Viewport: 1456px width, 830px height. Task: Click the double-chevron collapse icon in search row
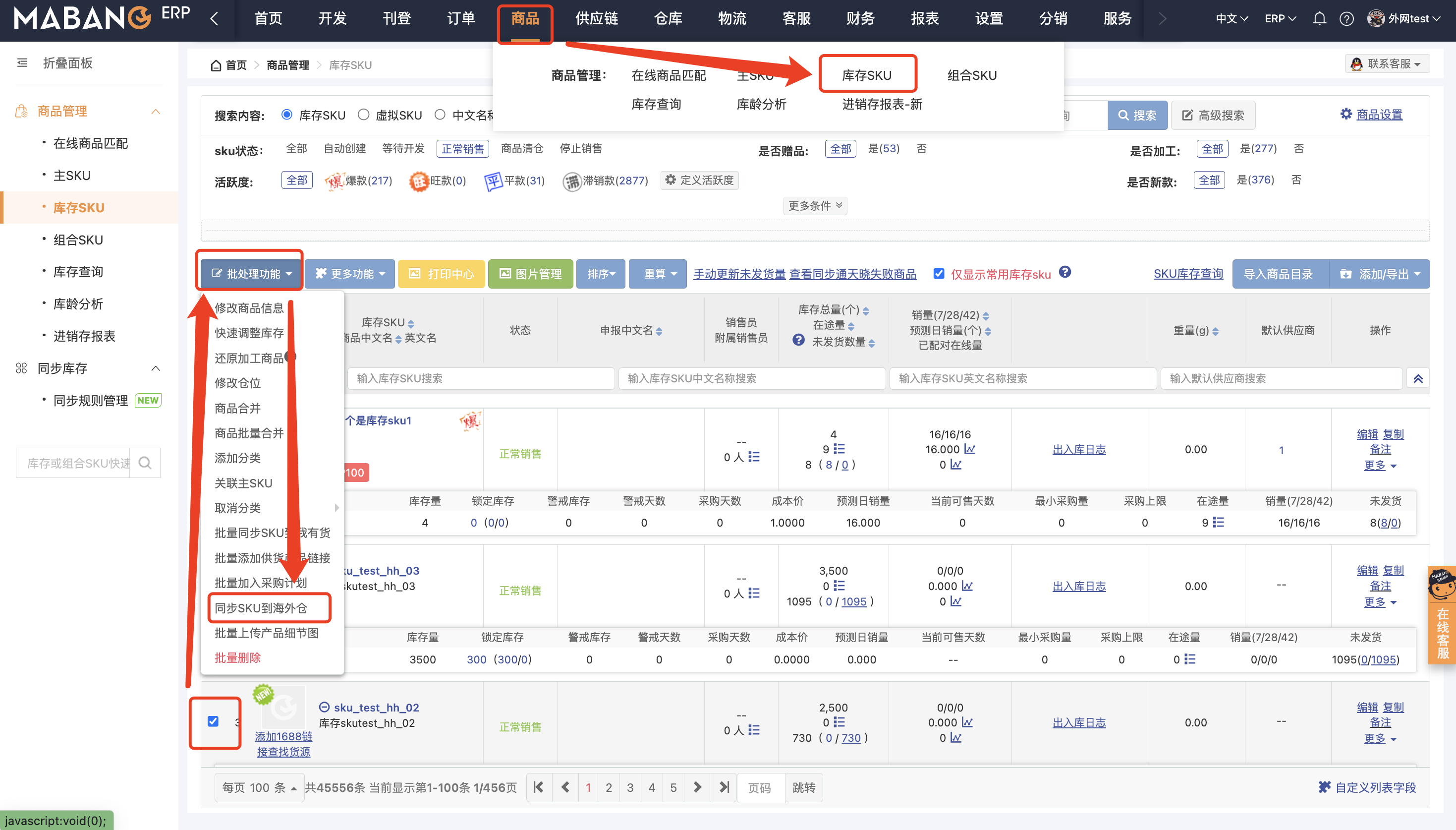(1418, 378)
